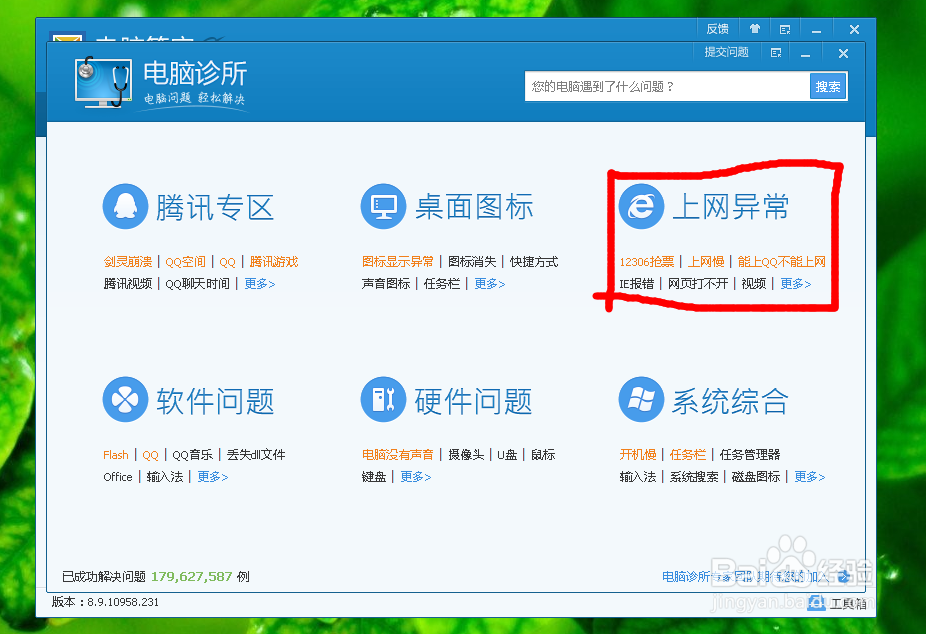
Task: Expand 更多 under 上网异常
Action: [x=795, y=284]
